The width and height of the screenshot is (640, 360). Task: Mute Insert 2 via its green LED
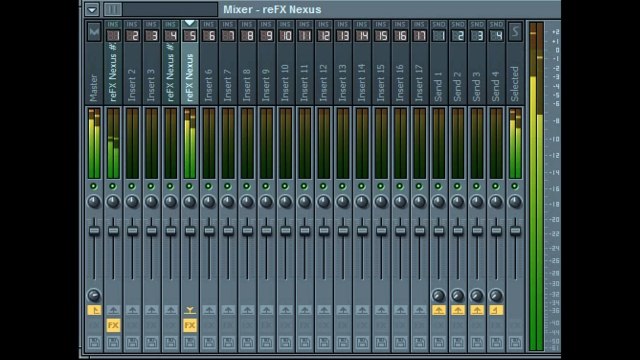(x=132, y=186)
